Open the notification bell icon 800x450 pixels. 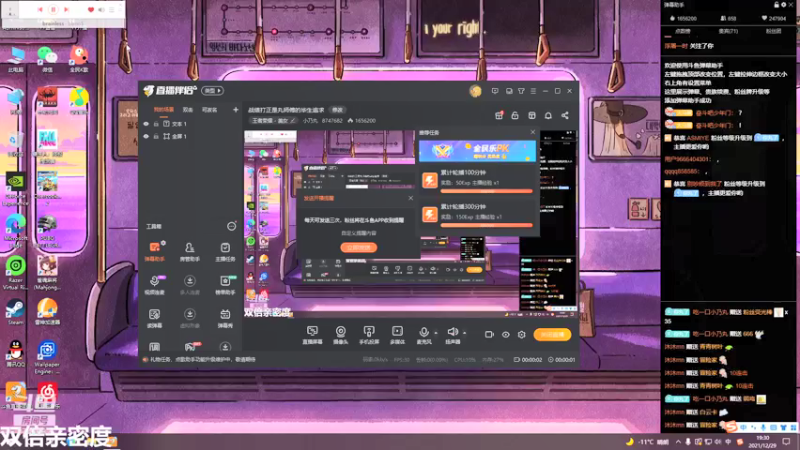click(x=548, y=115)
